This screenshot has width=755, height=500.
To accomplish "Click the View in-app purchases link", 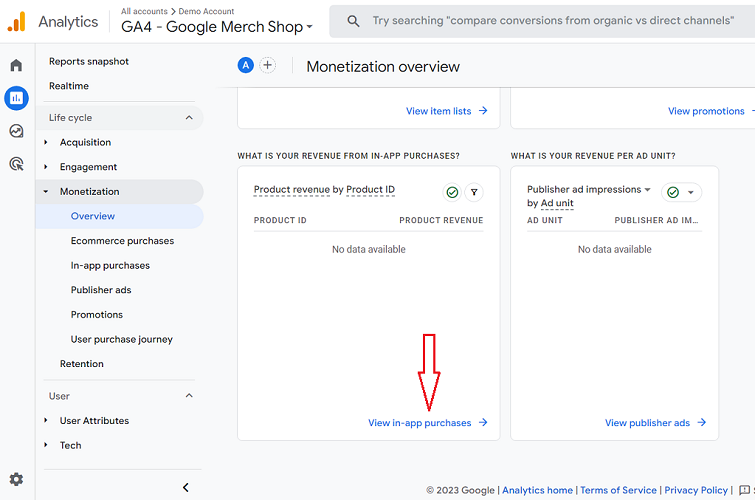I will coord(419,422).
